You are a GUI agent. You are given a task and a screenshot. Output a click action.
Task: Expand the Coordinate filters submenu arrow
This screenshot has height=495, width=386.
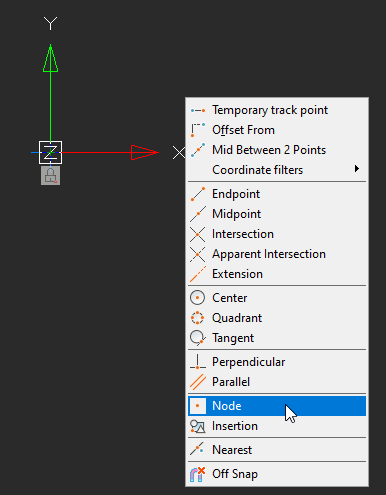357,169
